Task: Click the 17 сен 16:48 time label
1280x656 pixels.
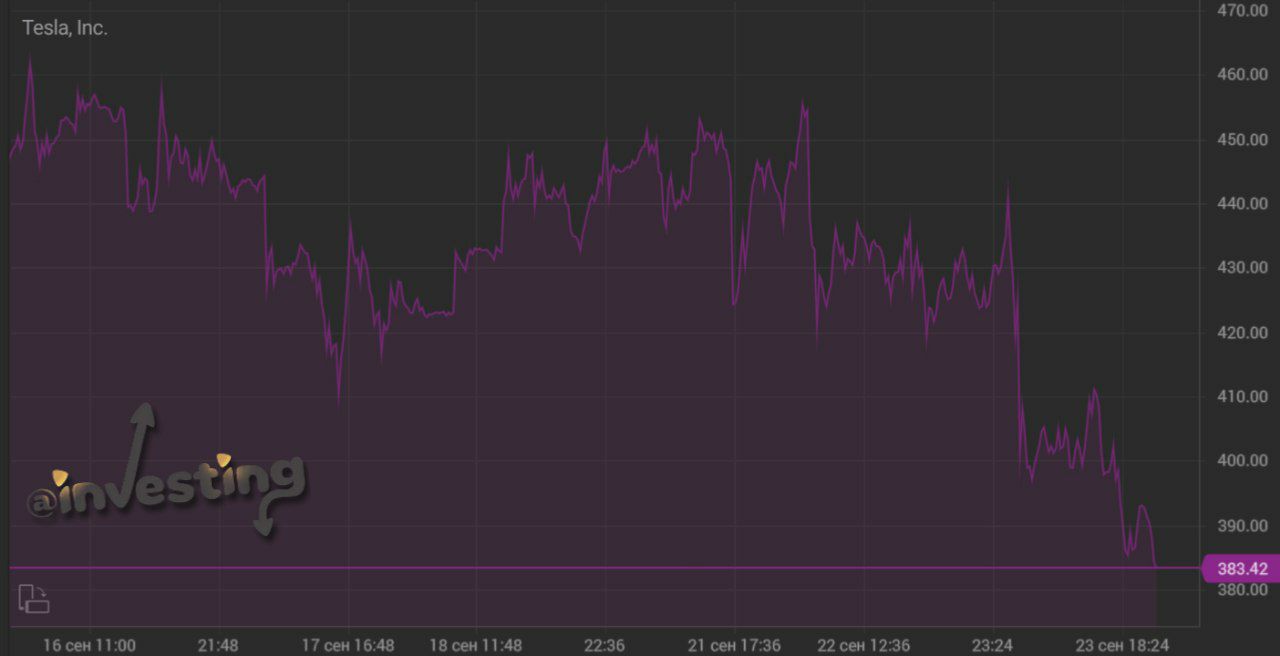Action: 348,645
